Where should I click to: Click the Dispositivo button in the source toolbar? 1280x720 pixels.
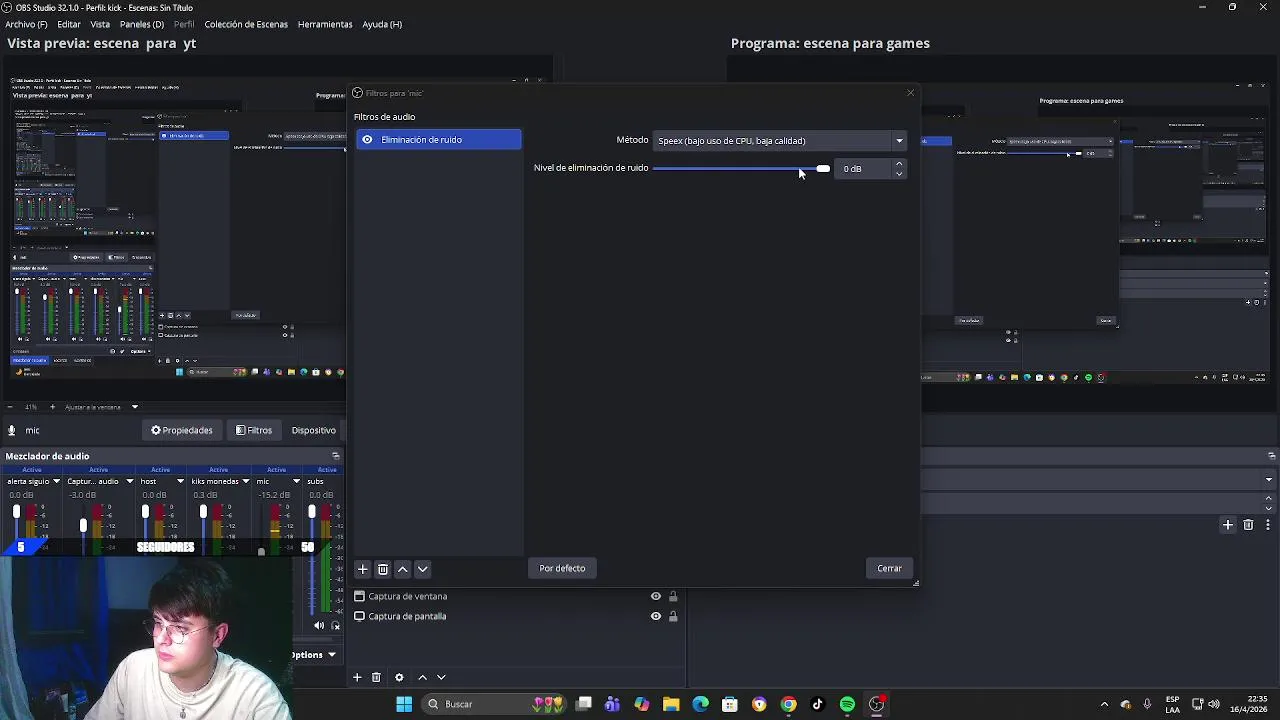click(x=313, y=430)
